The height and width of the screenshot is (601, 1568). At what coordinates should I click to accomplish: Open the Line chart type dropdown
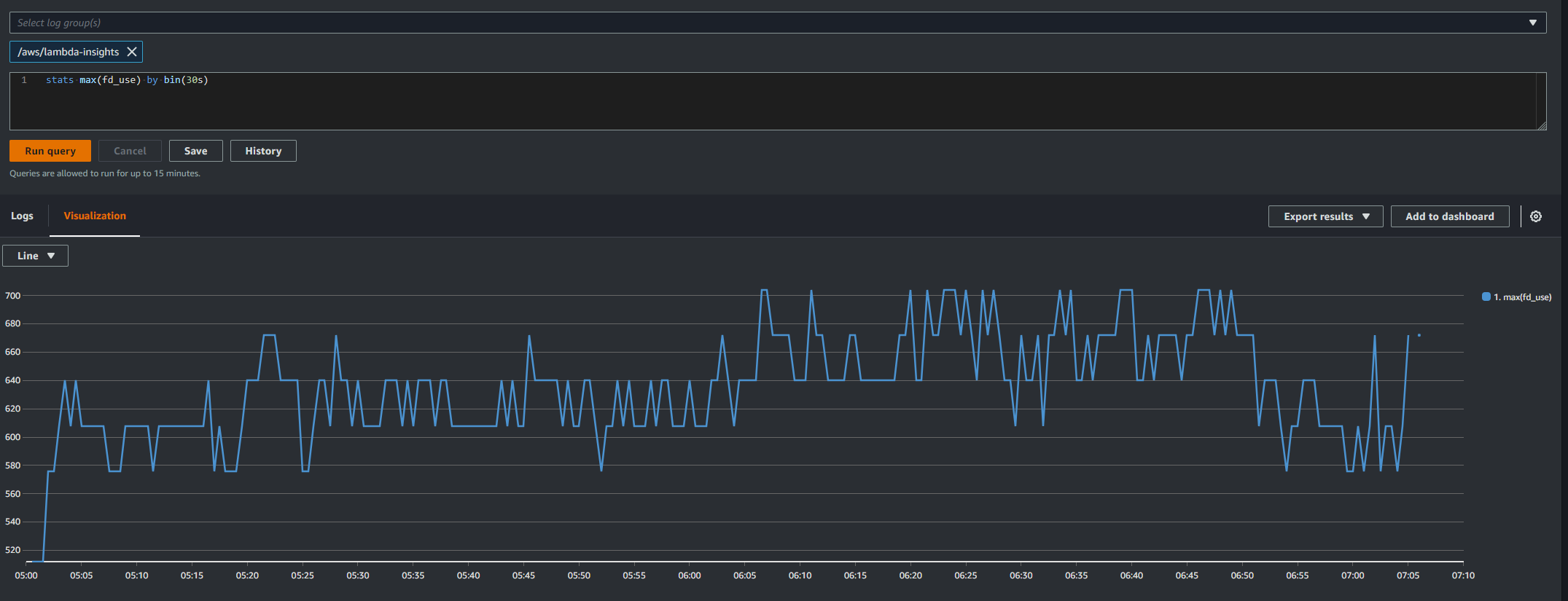[35, 256]
